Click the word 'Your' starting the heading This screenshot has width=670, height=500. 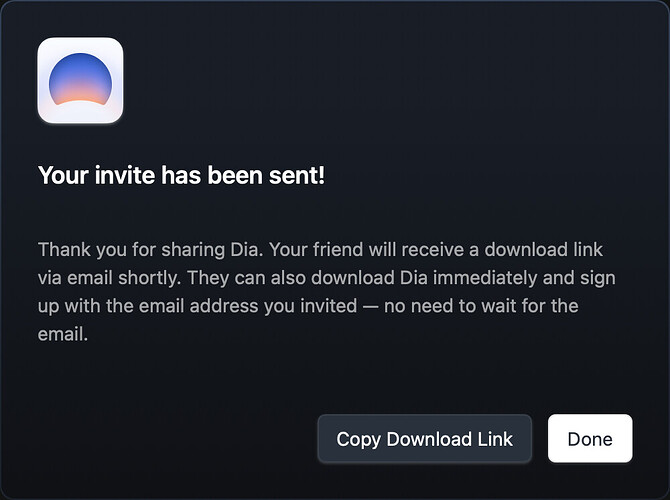[x=63, y=175]
